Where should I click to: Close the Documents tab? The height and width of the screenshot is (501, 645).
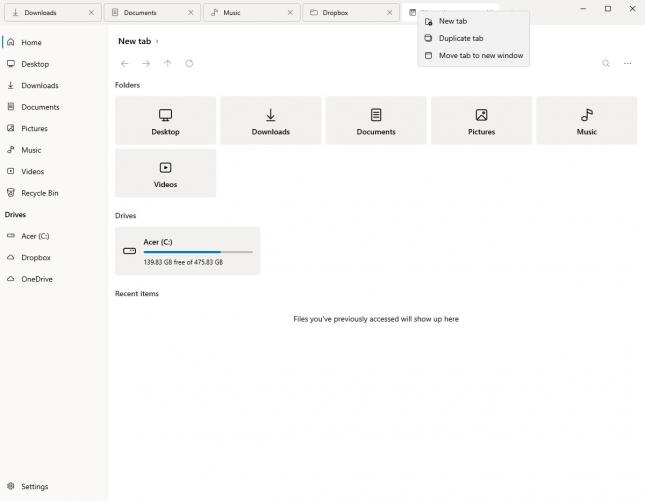point(191,13)
